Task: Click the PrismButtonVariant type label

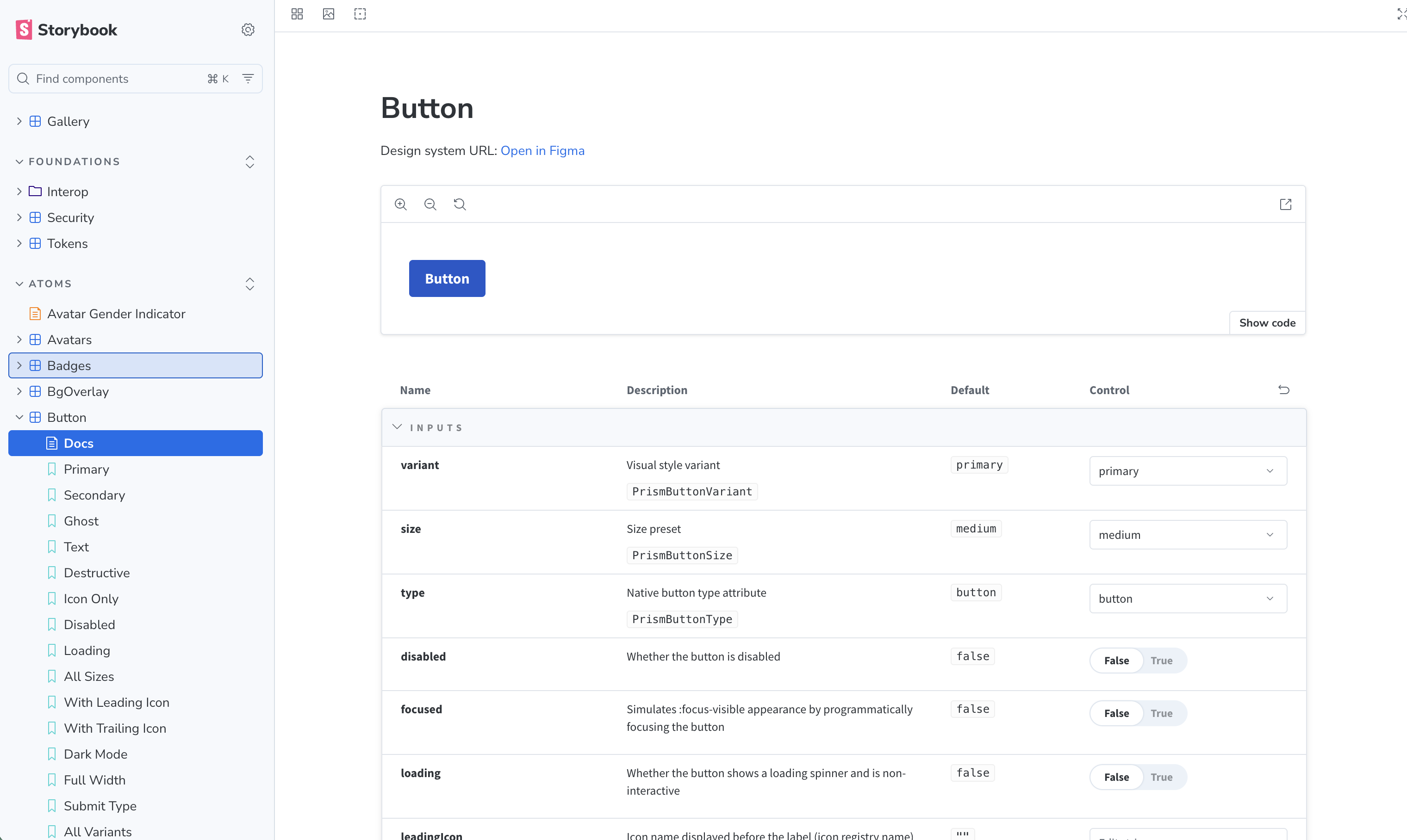Action: [x=692, y=491]
